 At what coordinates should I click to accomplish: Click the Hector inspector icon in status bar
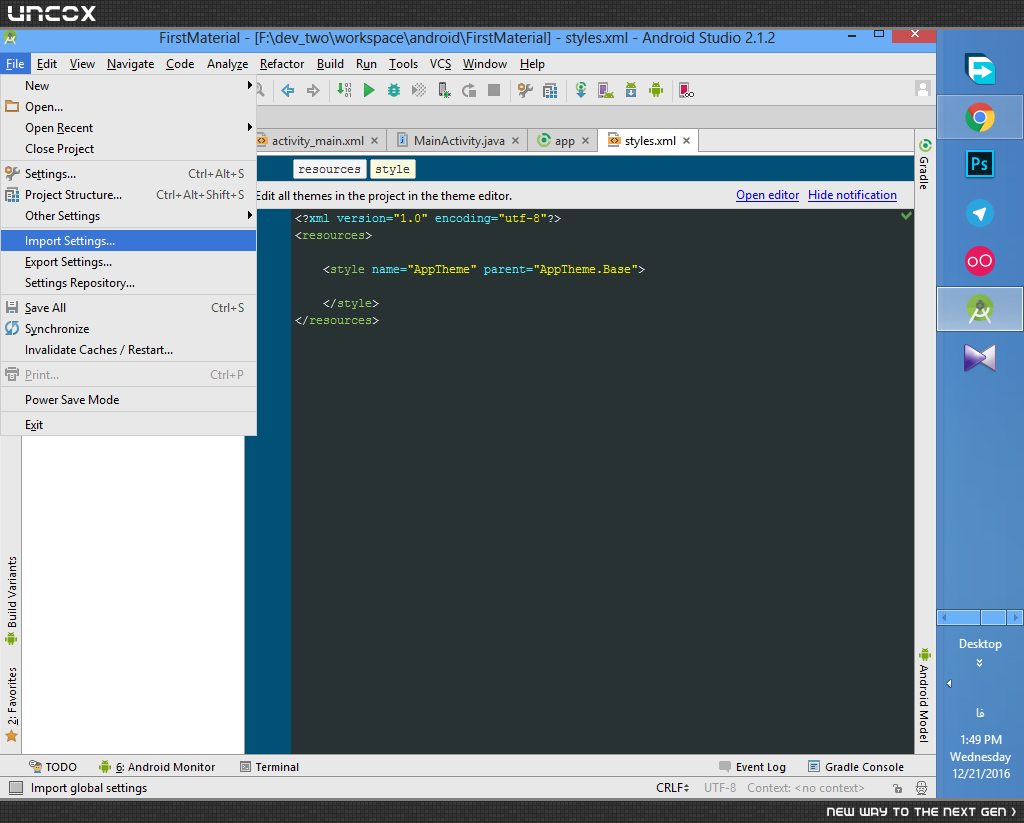pos(921,788)
